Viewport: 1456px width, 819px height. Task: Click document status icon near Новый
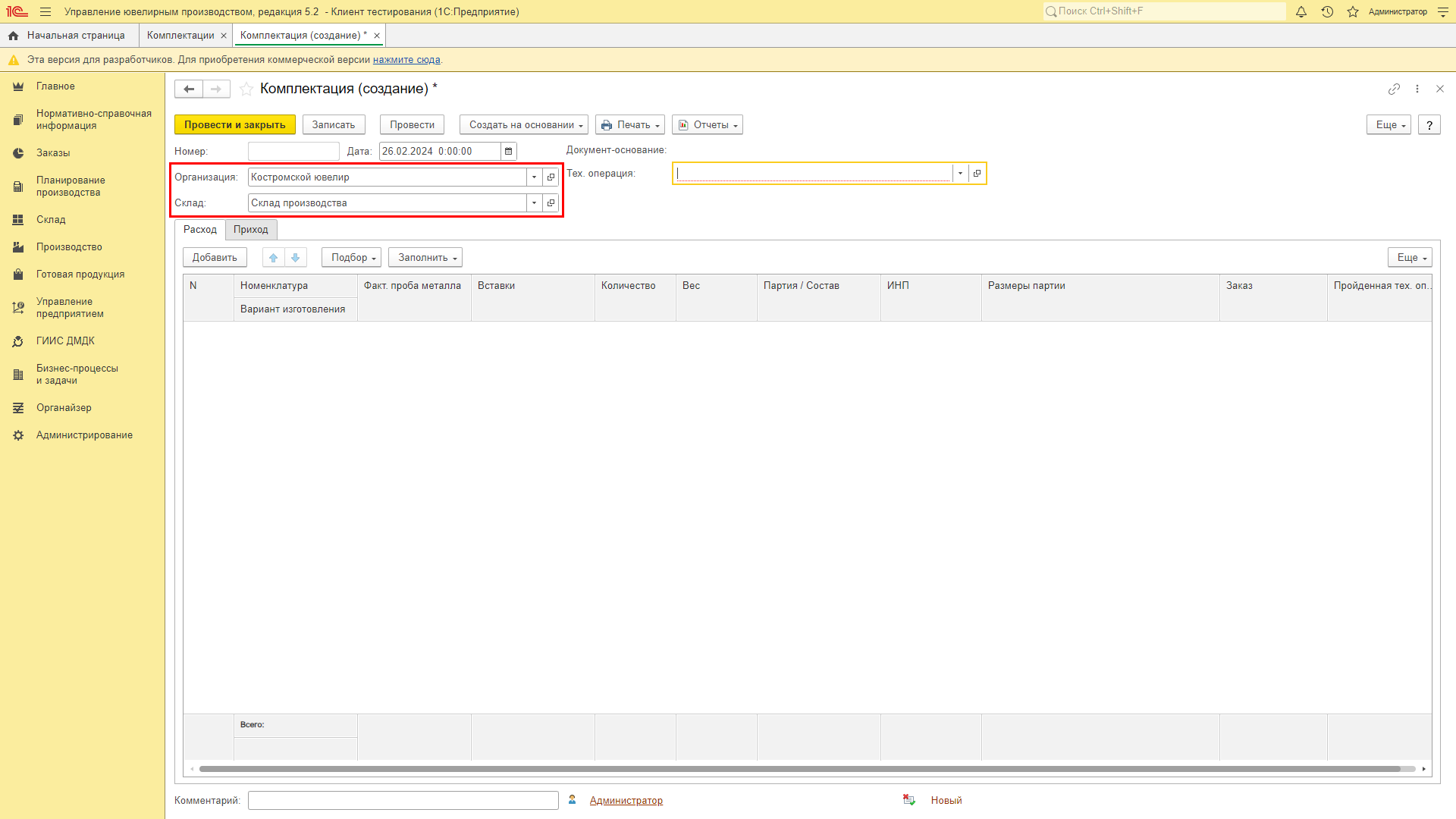click(x=908, y=800)
